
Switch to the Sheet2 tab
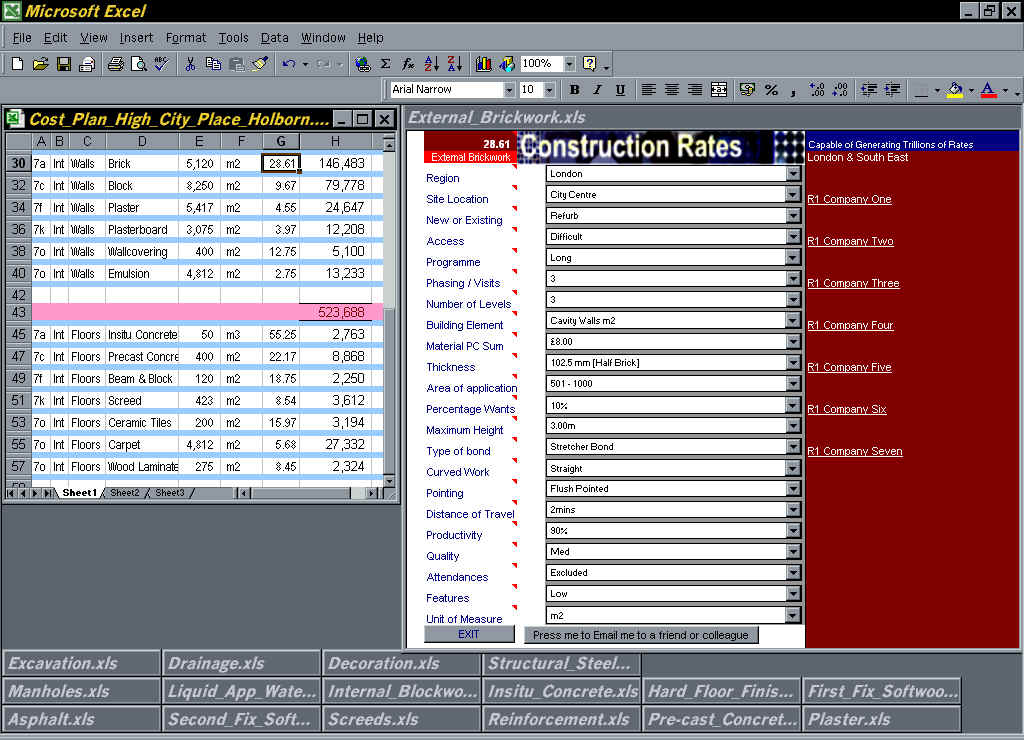click(125, 493)
